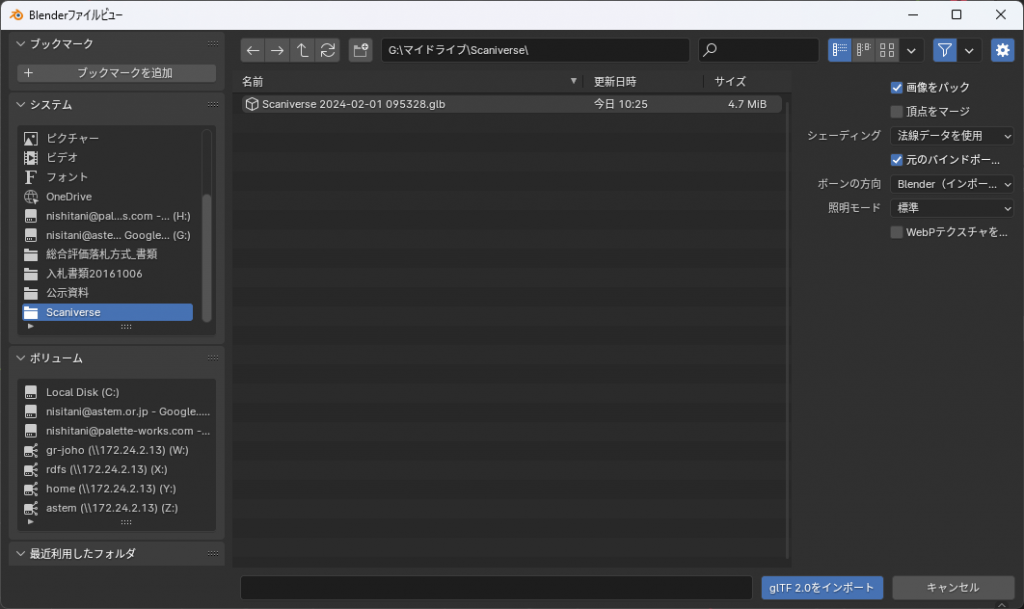Viewport: 1024px width, 609px height.
Task: Open rdfs (X:) network drive
Action: click(x=116, y=469)
